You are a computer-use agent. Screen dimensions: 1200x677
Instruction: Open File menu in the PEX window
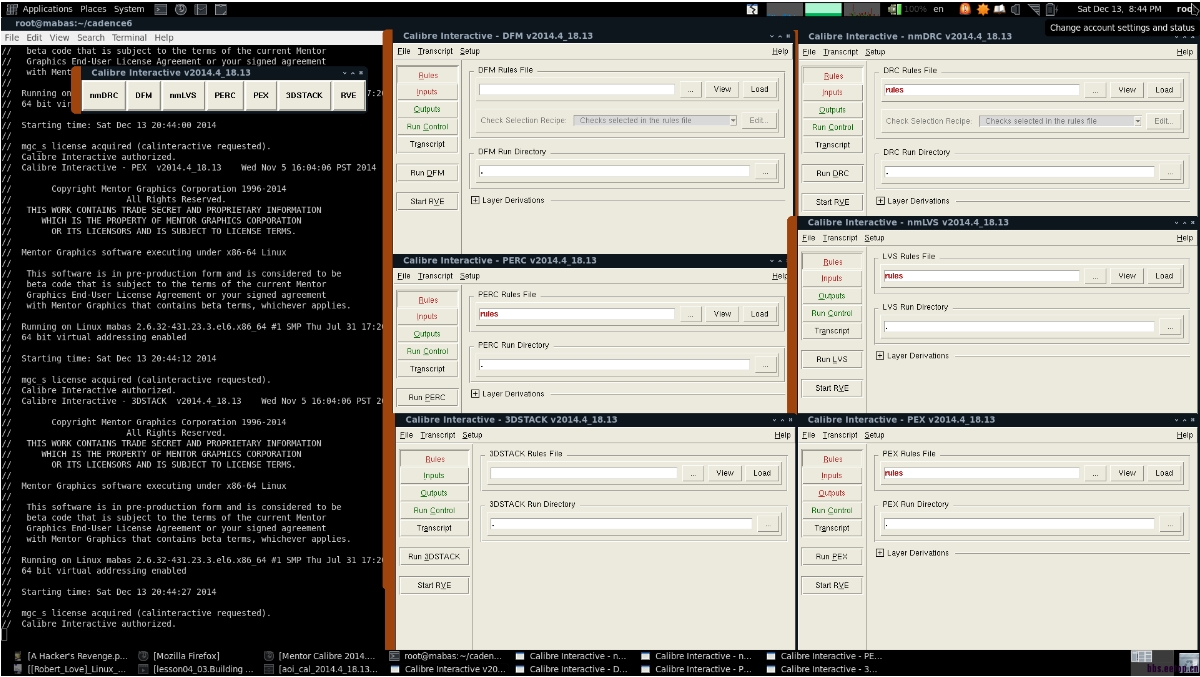(x=809, y=435)
